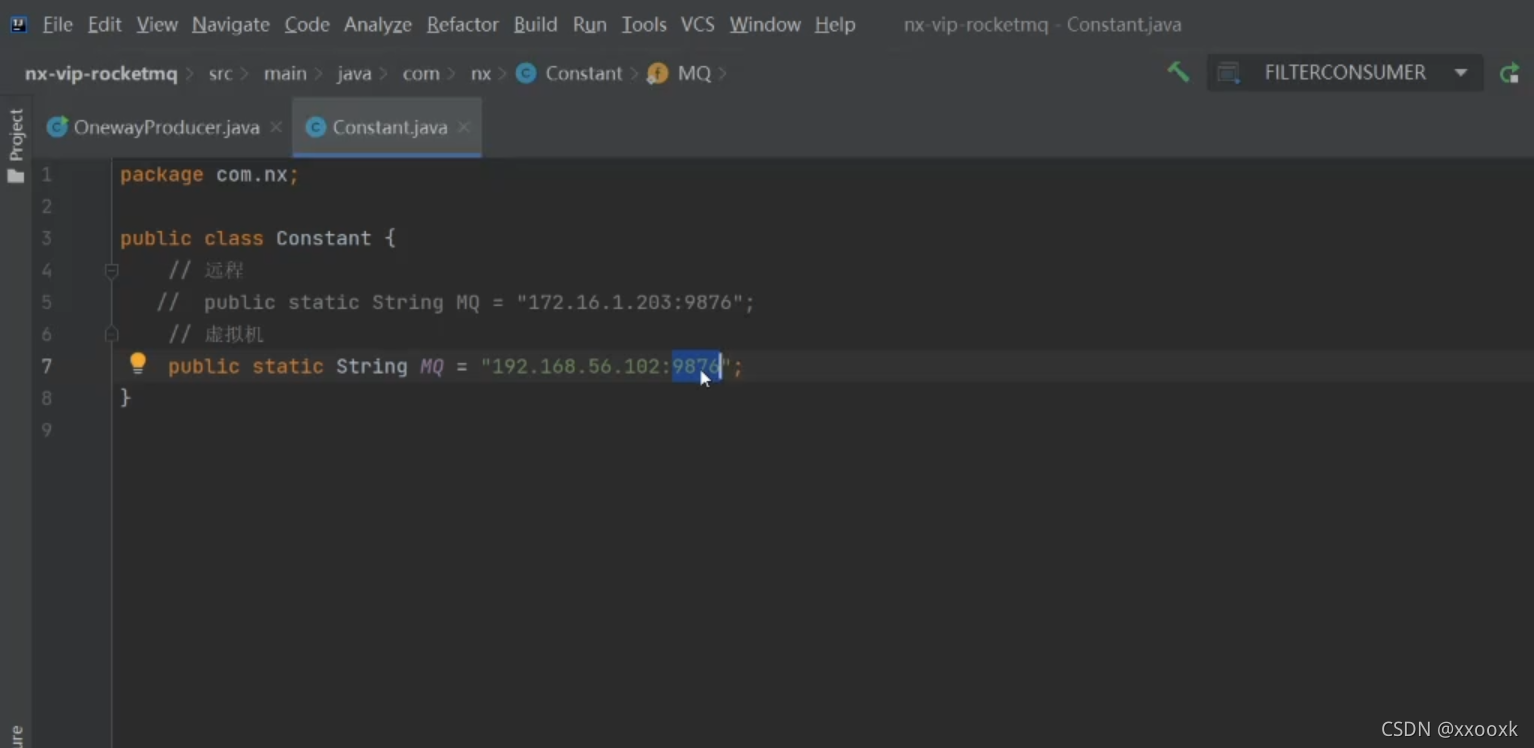
Task: Close the Constant.java tab
Action: (464, 127)
